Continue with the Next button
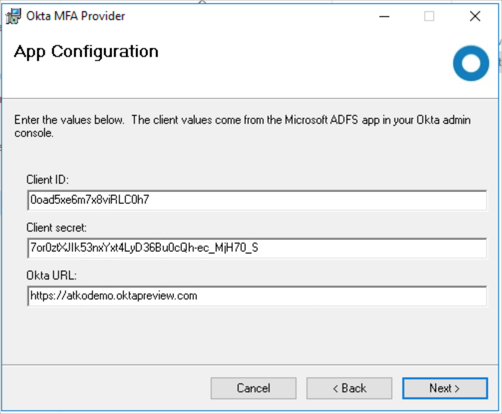The width and height of the screenshot is (502, 414). tap(445, 388)
